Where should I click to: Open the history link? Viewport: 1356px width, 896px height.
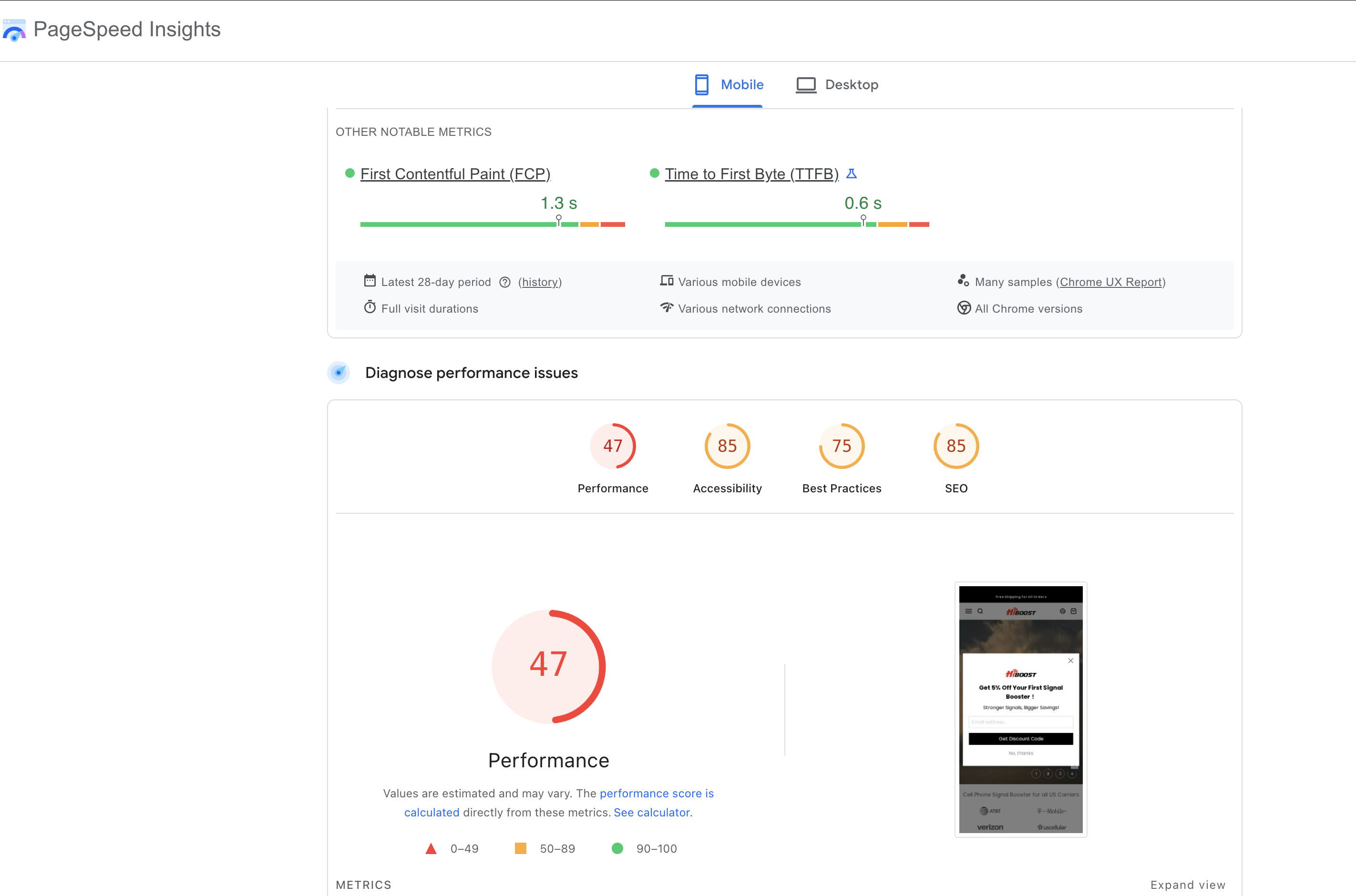pos(540,282)
